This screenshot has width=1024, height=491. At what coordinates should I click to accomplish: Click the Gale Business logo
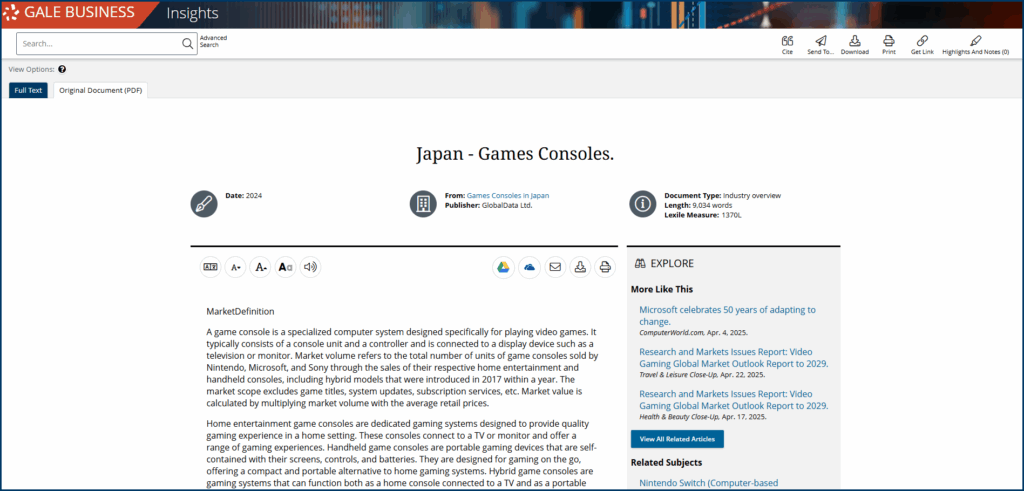(x=69, y=12)
